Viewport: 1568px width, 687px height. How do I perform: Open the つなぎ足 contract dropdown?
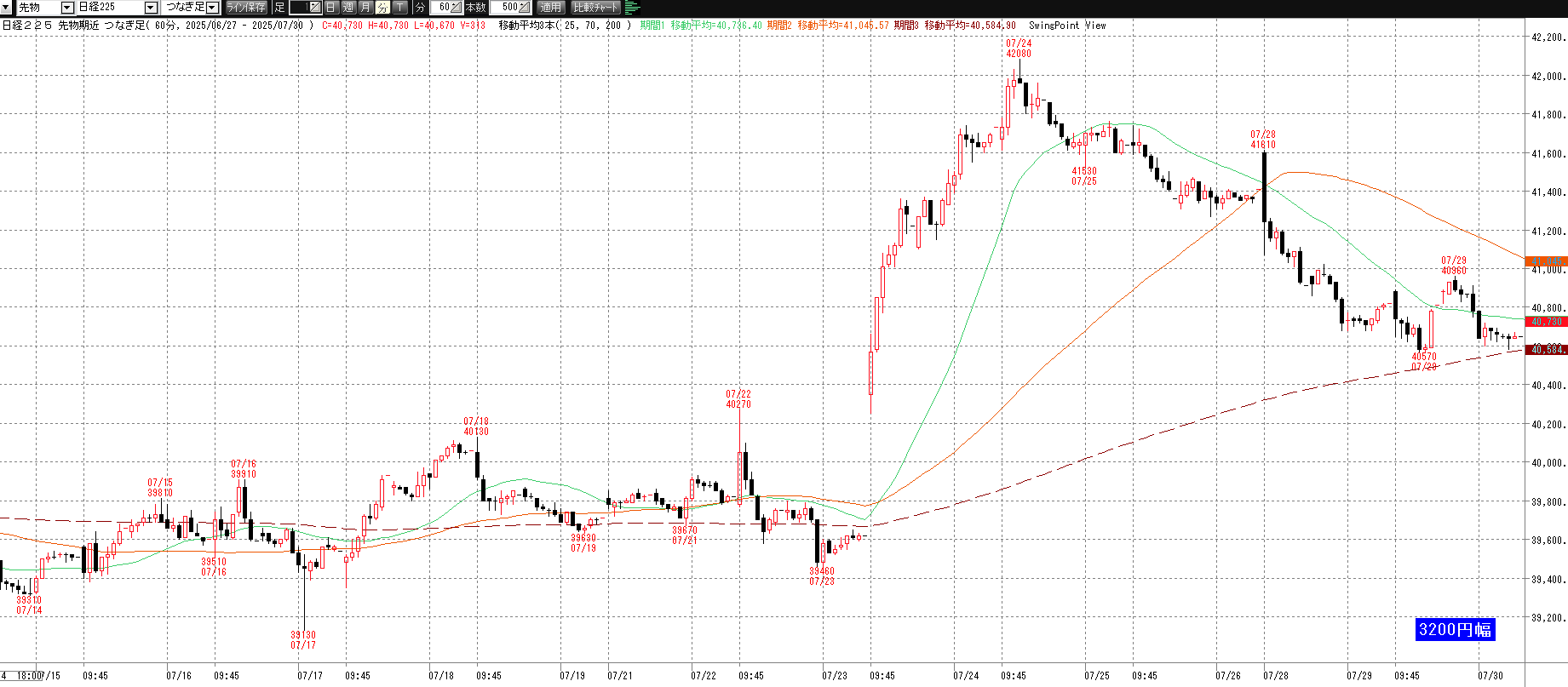[213, 8]
